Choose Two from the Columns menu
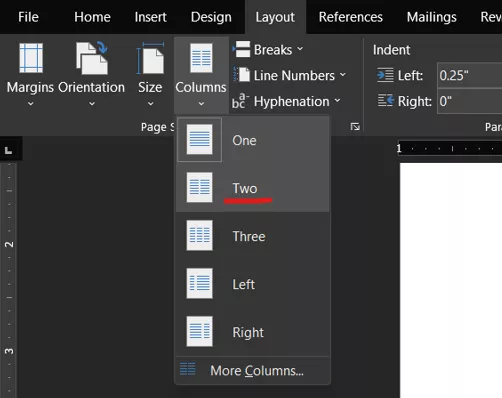Screen dimensions: 502x398 point(253,188)
